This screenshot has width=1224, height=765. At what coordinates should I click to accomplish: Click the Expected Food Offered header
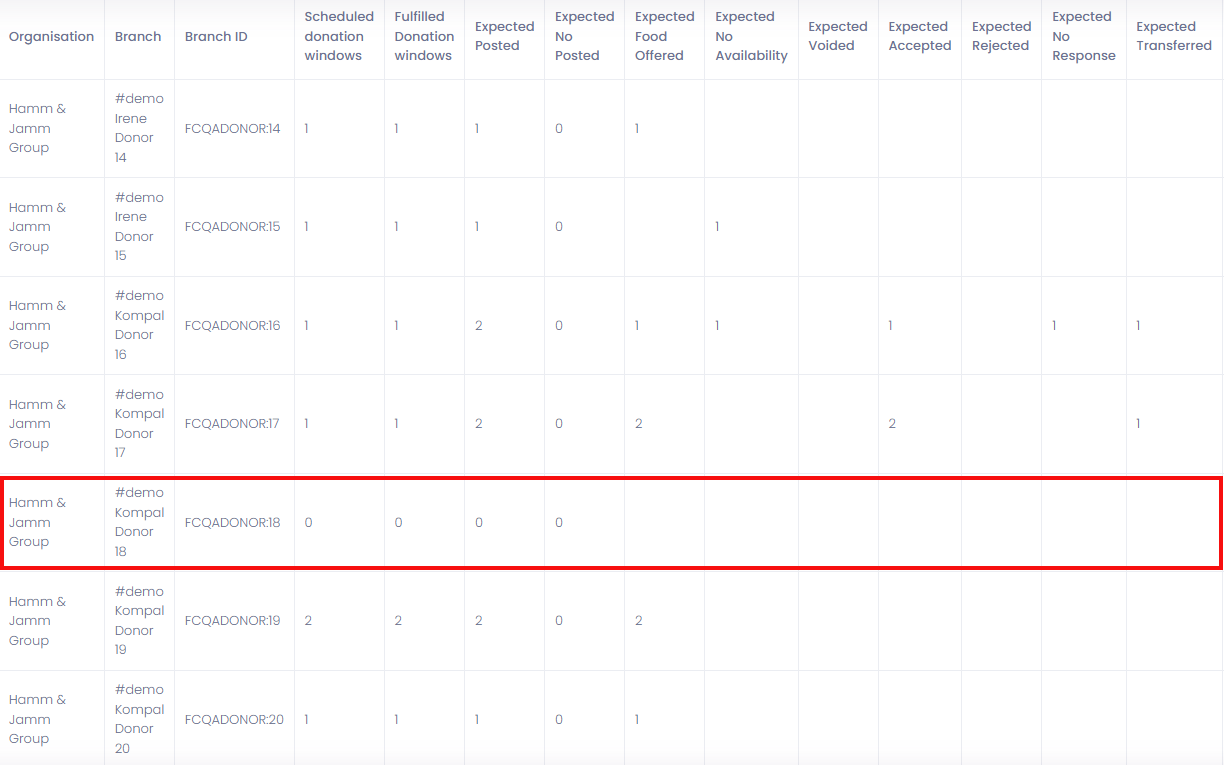(x=664, y=37)
